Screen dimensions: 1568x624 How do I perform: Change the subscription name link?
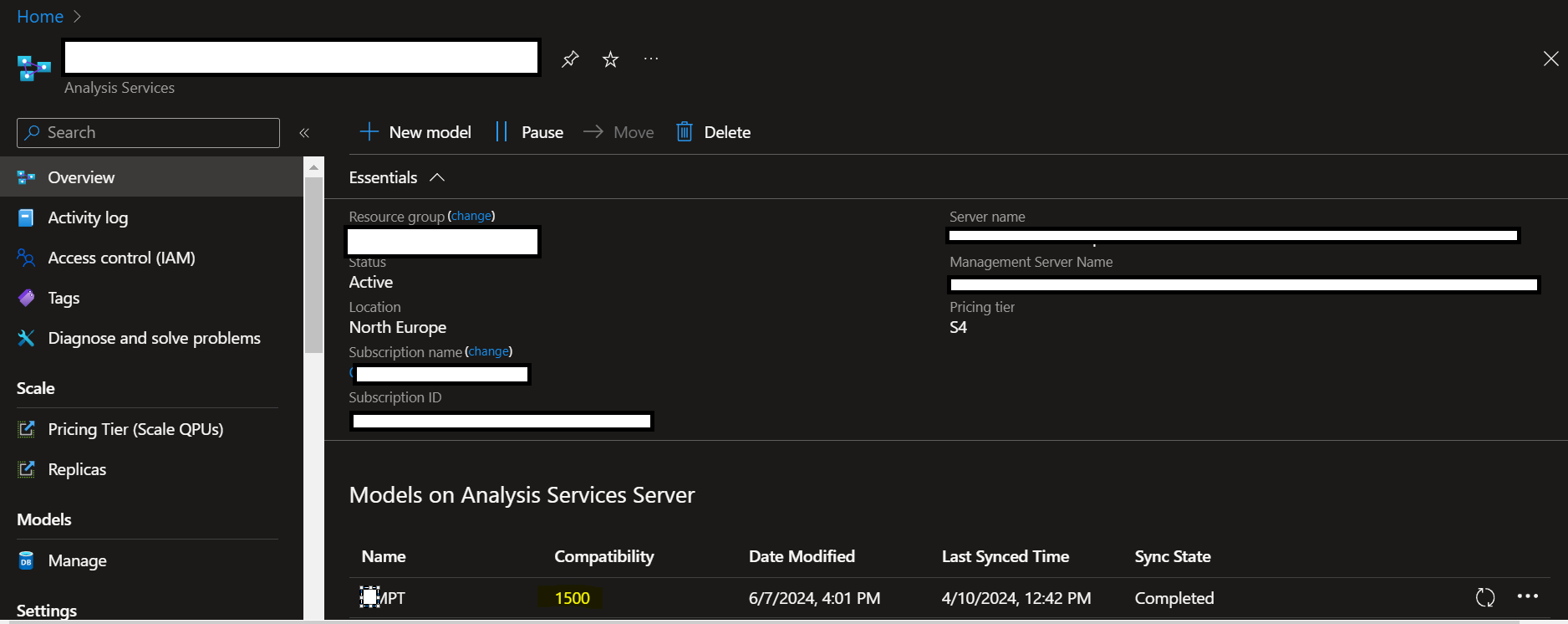[489, 351]
